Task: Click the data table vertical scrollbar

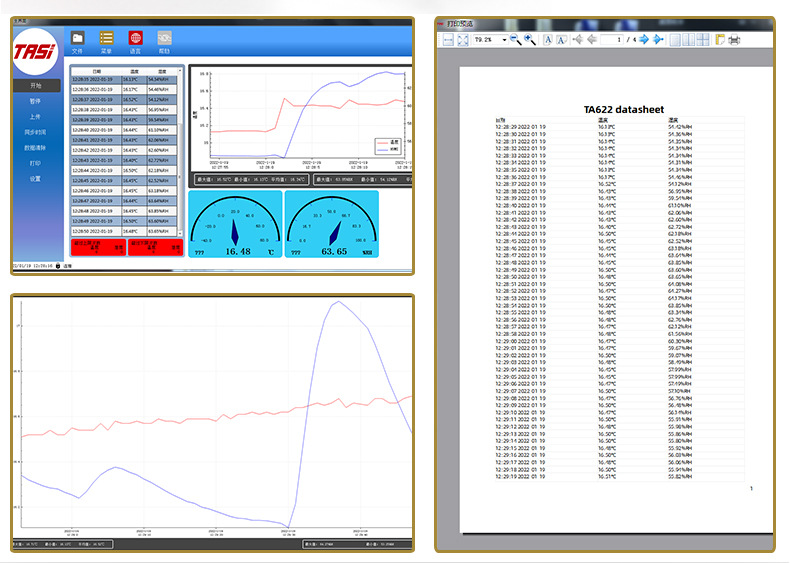Action: pos(181,150)
